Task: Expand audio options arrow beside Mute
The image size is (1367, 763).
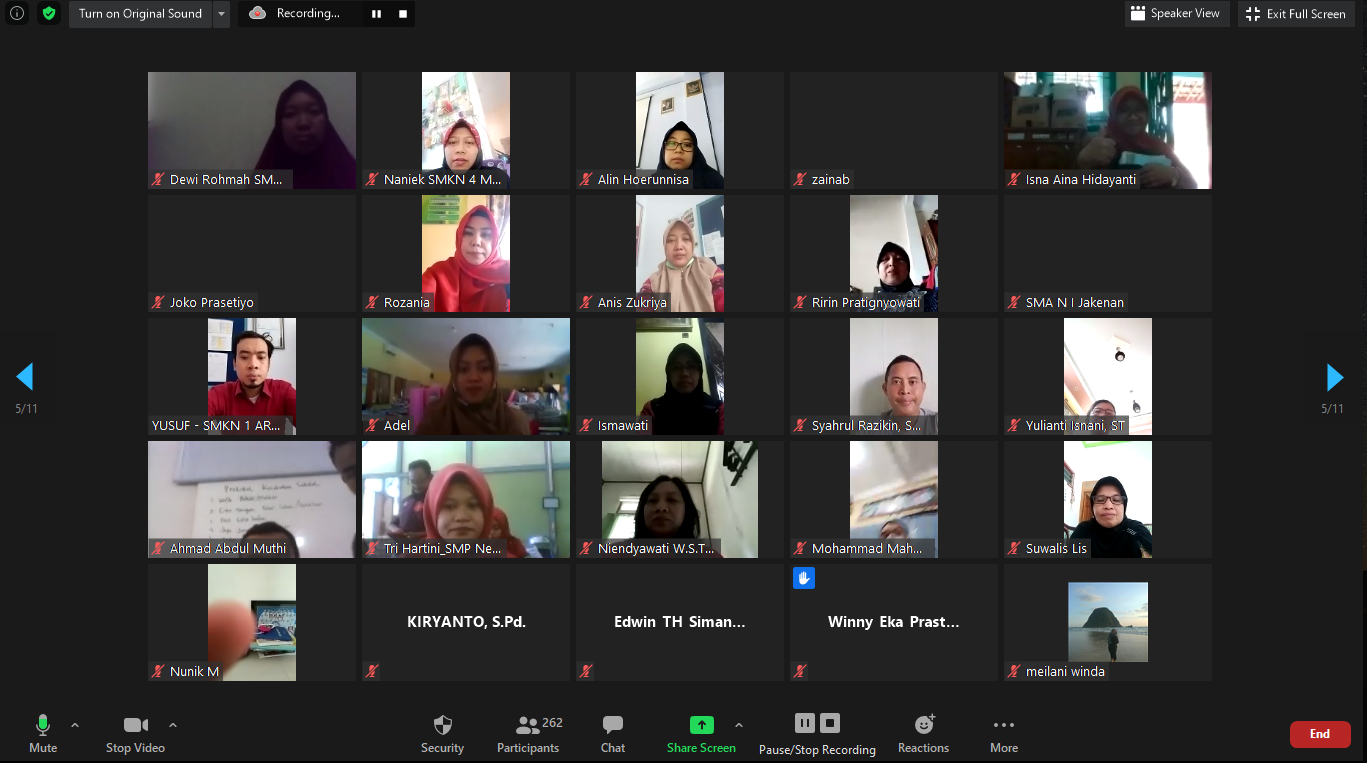Action: (x=75, y=725)
